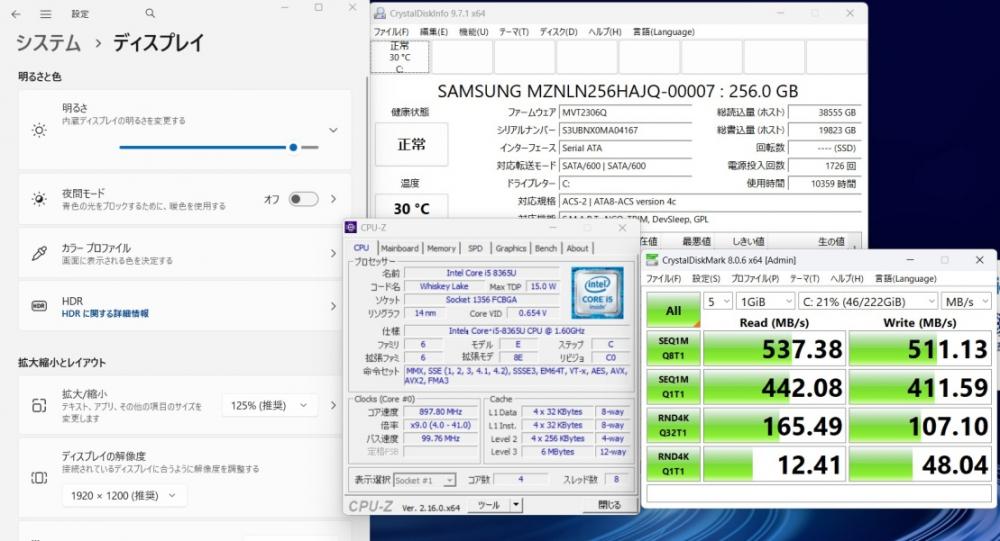Open the 1920 × 1200 resolution dropdown
The image size is (1000, 541).
[x=124, y=496]
